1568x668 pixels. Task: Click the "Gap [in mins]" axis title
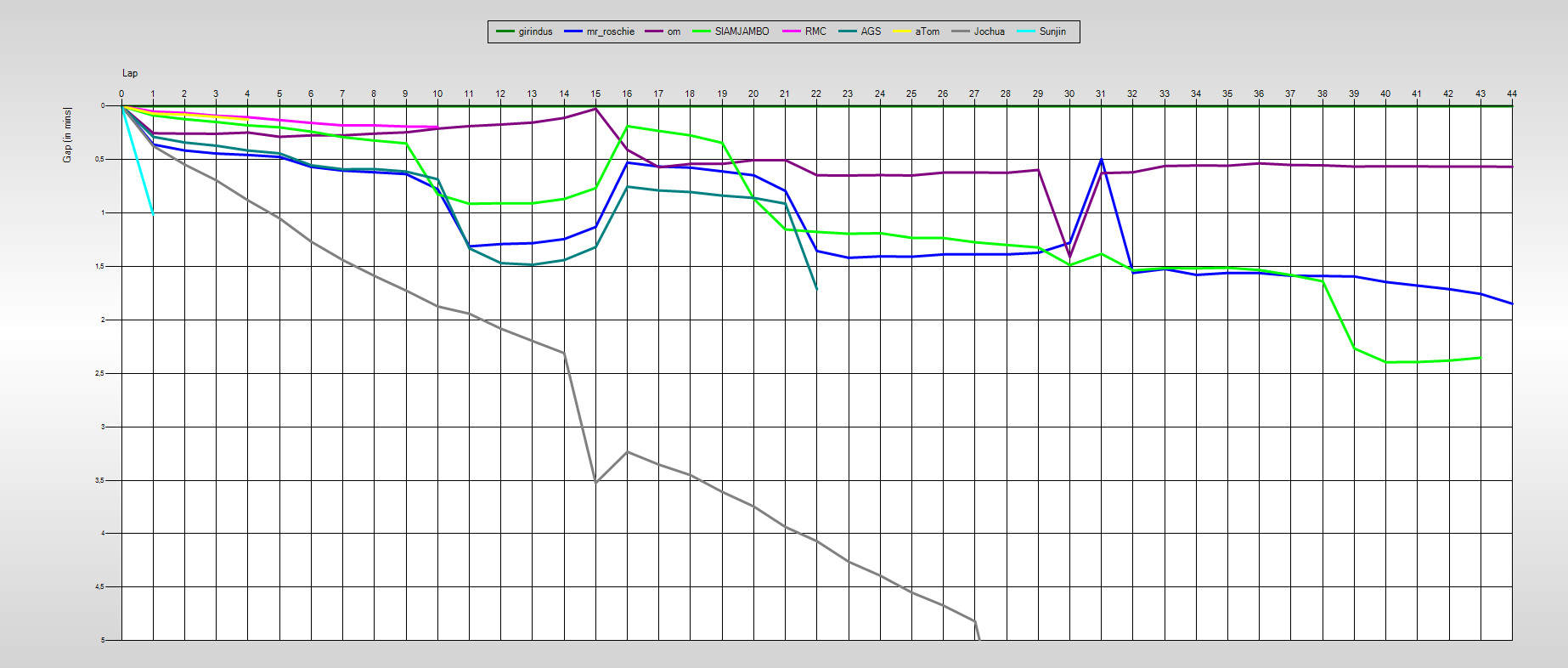point(67,134)
